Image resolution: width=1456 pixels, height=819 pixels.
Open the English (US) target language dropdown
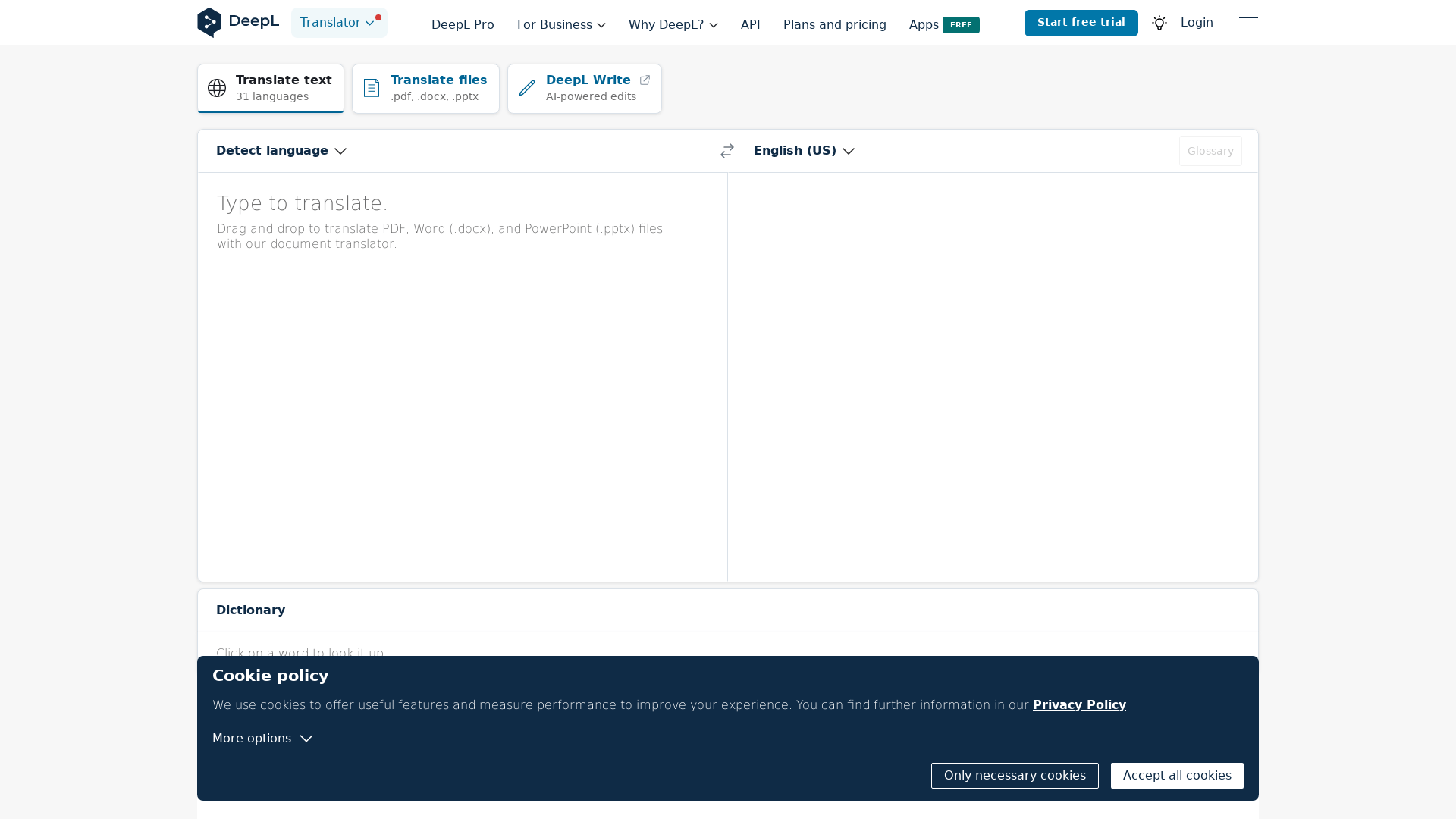point(804,150)
